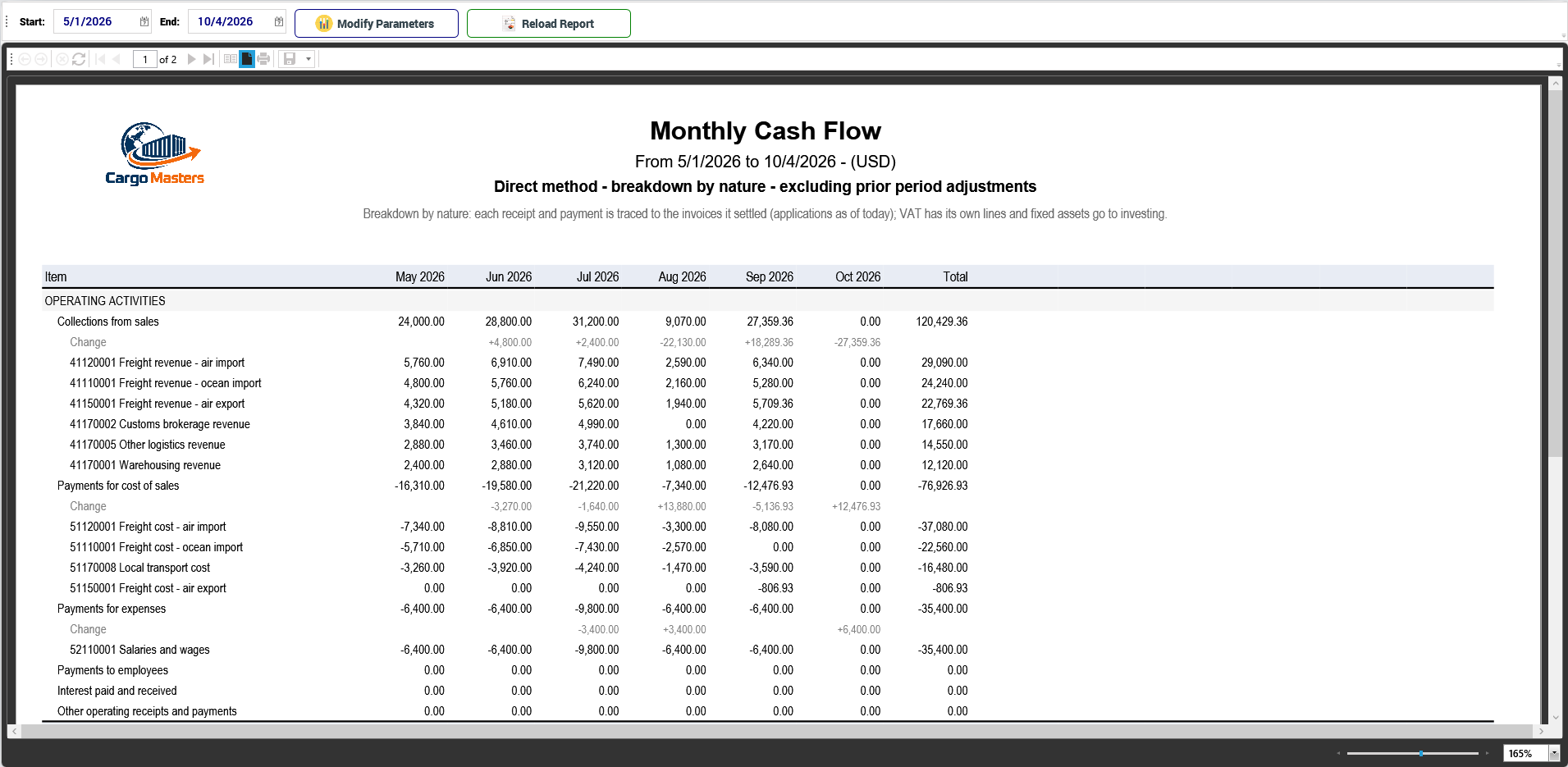The width and height of the screenshot is (1568, 767).
Task: Open the export format dropdown arrow
Action: pos(309,59)
